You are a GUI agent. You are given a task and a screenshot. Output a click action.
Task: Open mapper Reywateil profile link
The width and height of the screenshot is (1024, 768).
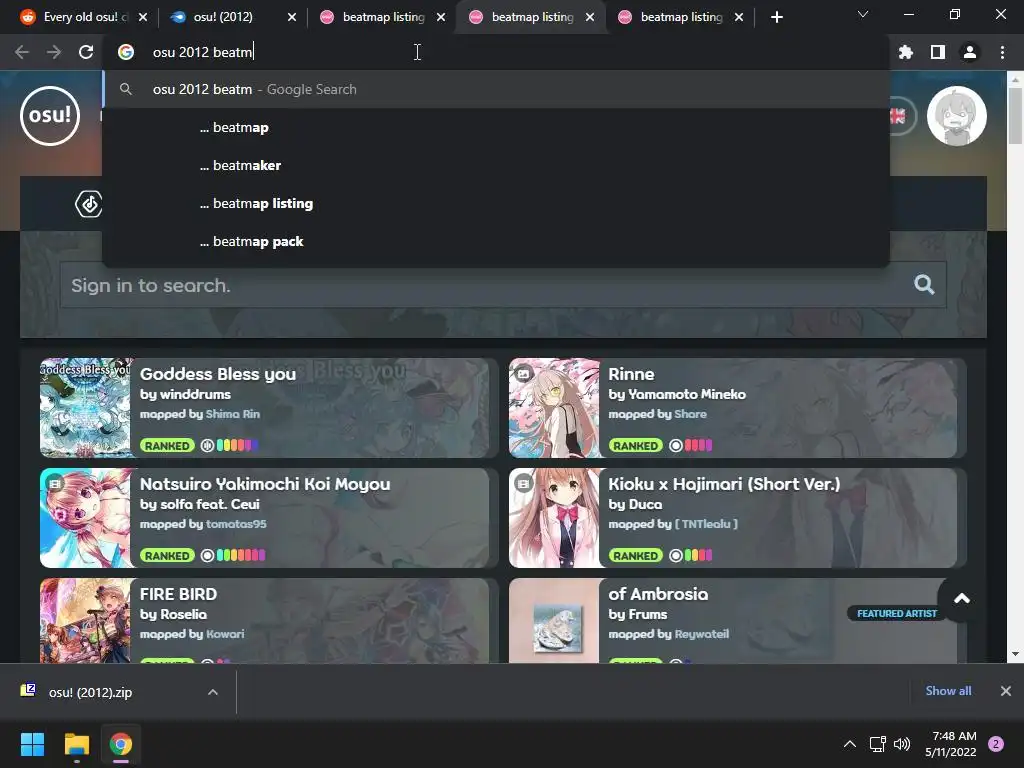702,634
